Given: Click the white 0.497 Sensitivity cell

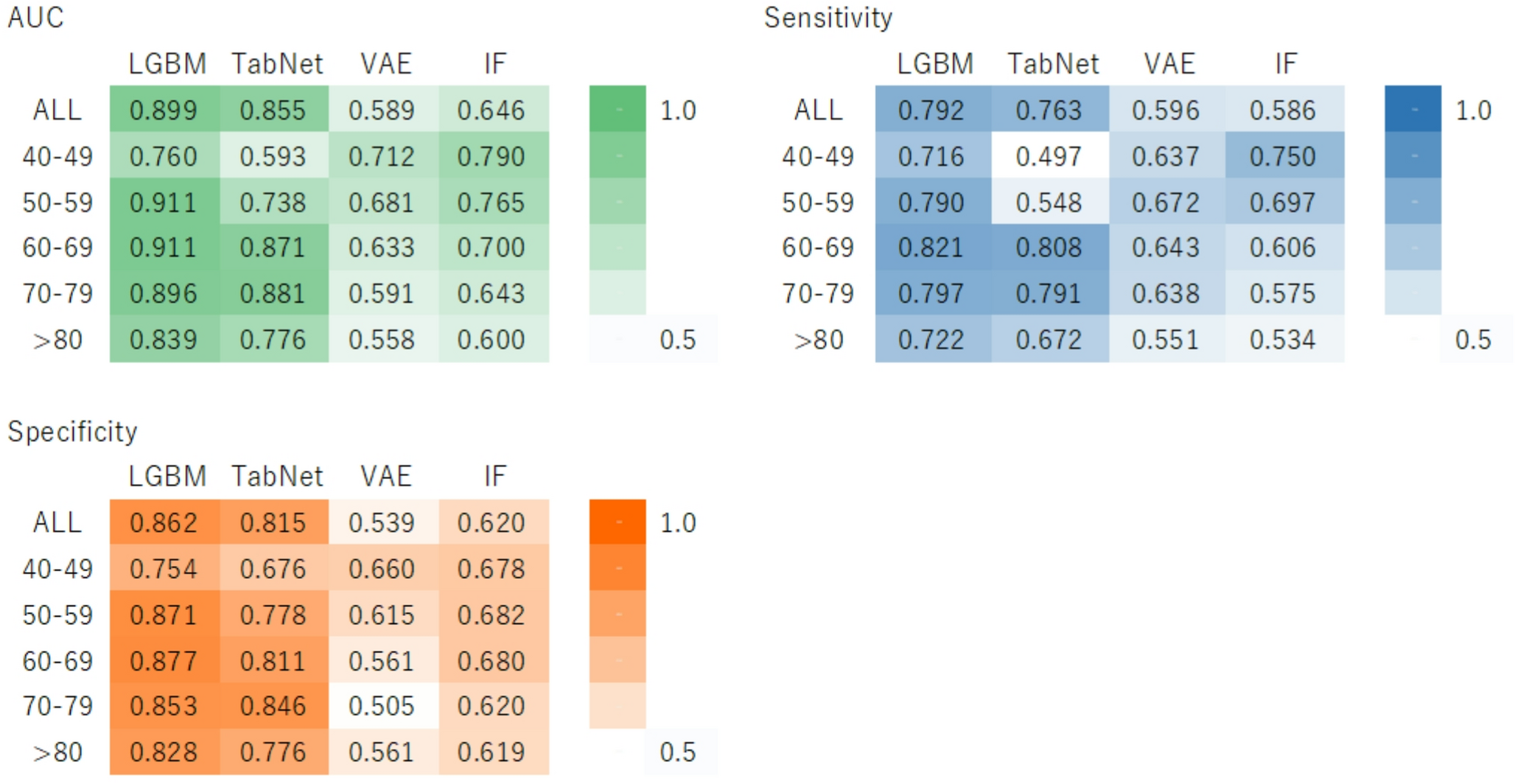Looking at the screenshot, I should 1049,156.
